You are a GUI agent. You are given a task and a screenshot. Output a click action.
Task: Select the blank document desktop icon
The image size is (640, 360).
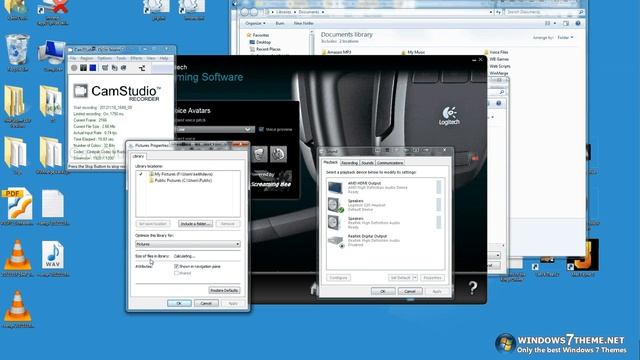click(x=53, y=207)
